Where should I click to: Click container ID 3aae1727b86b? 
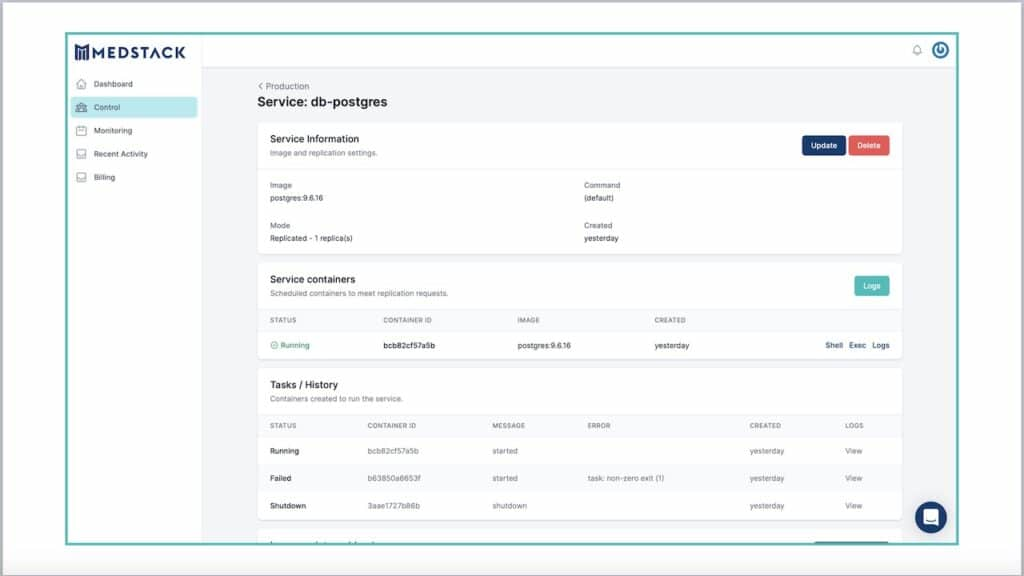[394, 506]
